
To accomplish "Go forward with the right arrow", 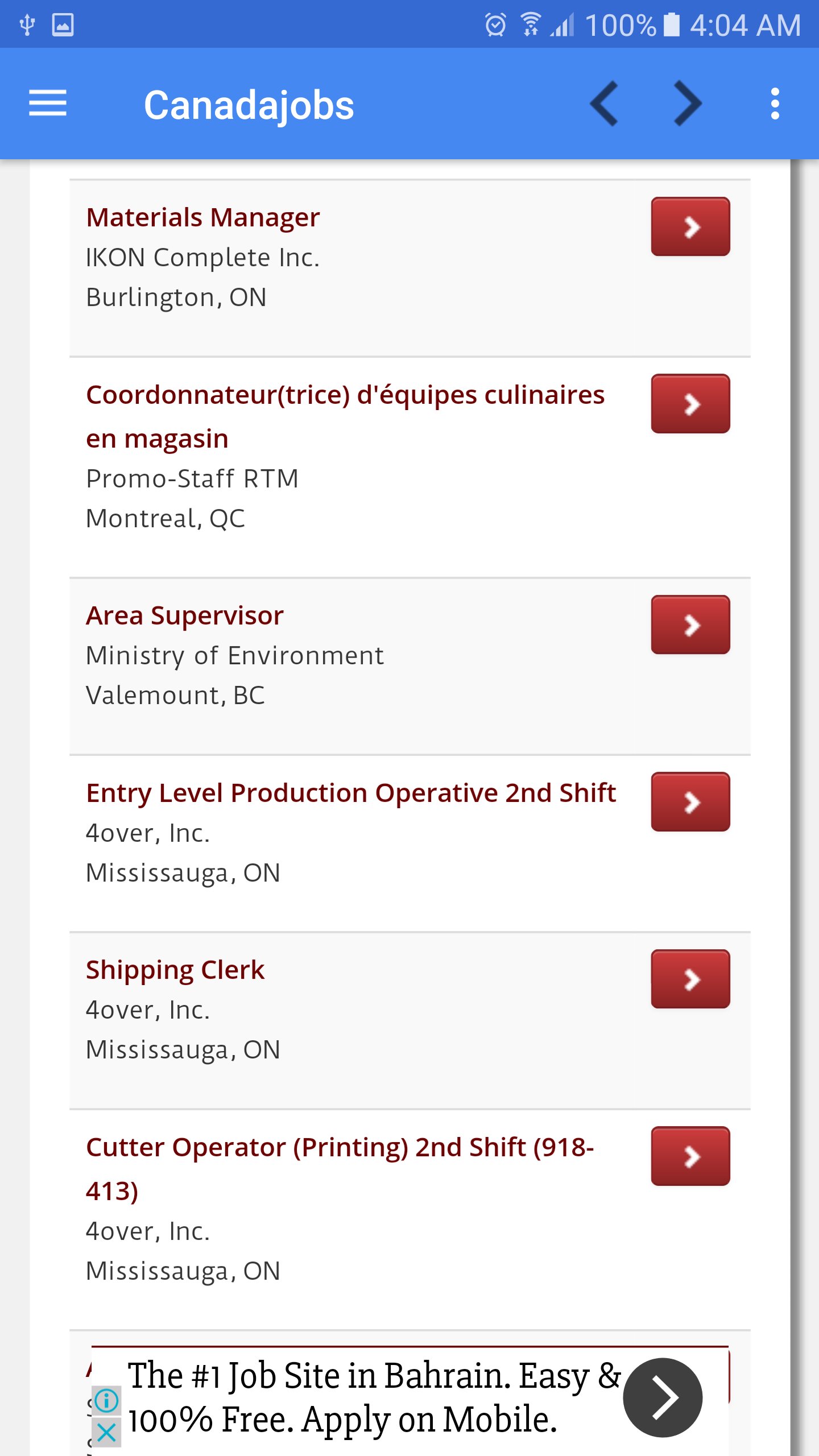I will click(688, 104).
